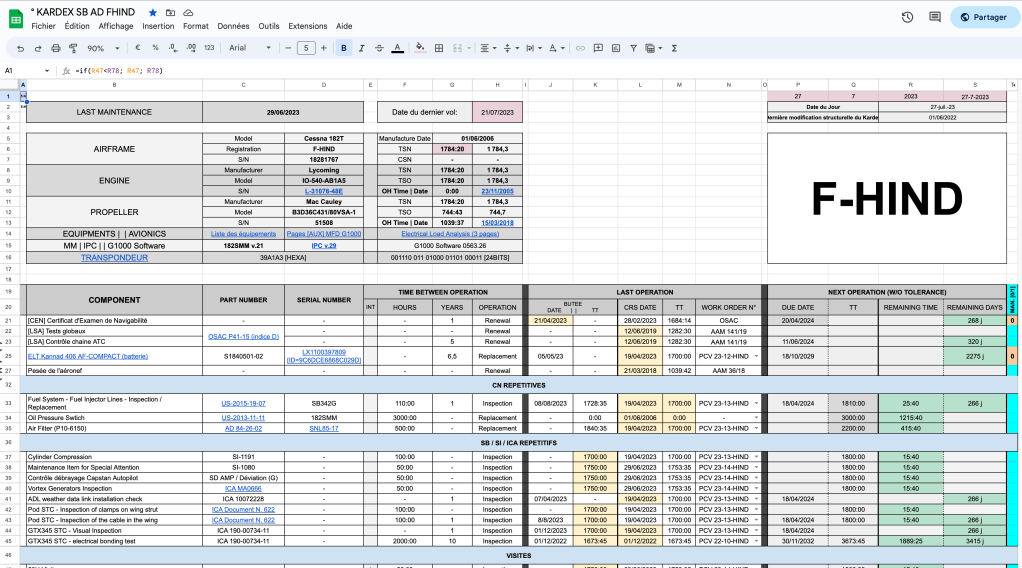
Task: Toggle bold formatting
Action: (x=344, y=47)
